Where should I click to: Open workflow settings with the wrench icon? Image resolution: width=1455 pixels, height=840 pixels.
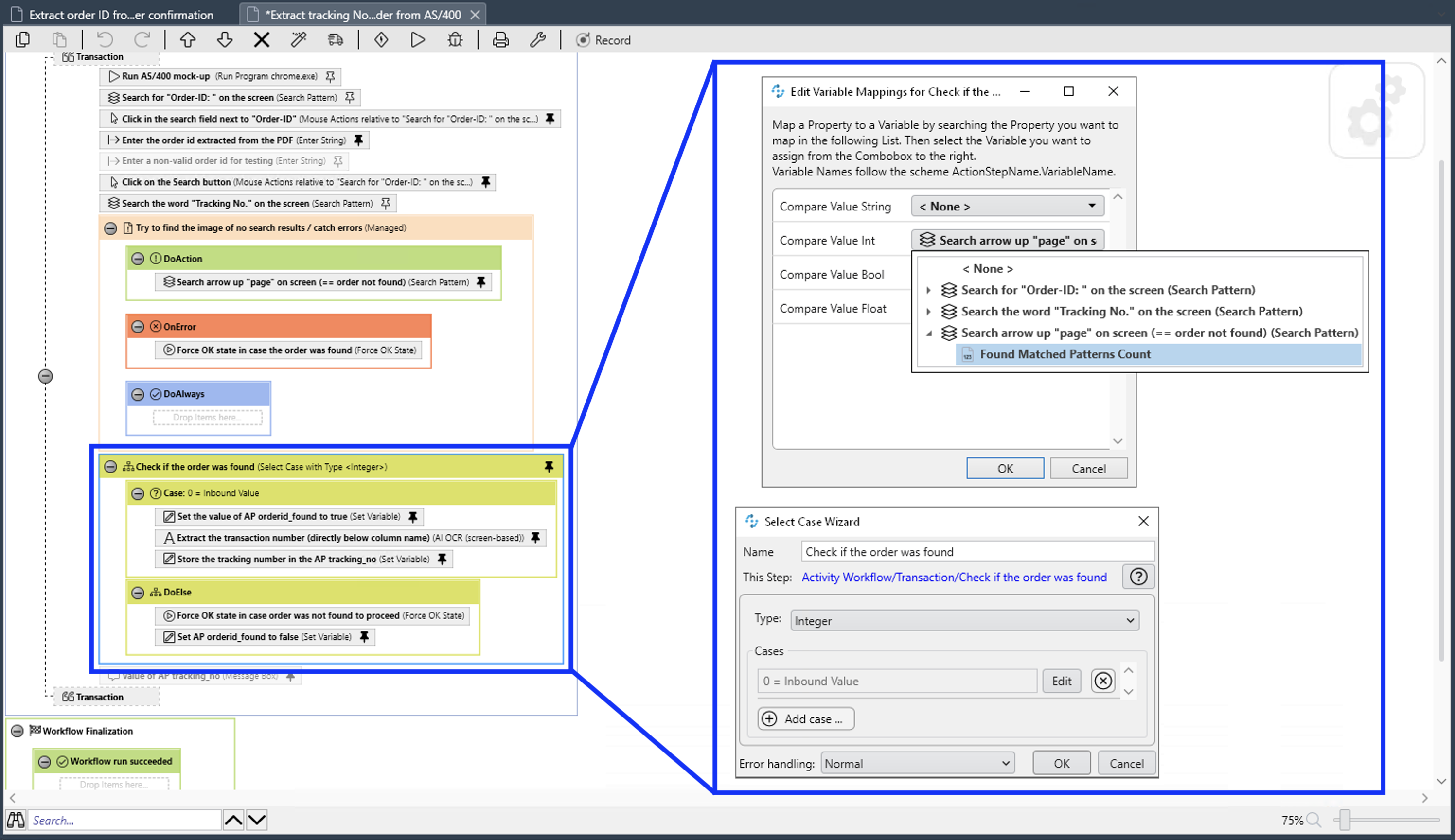click(x=538, y=40)
